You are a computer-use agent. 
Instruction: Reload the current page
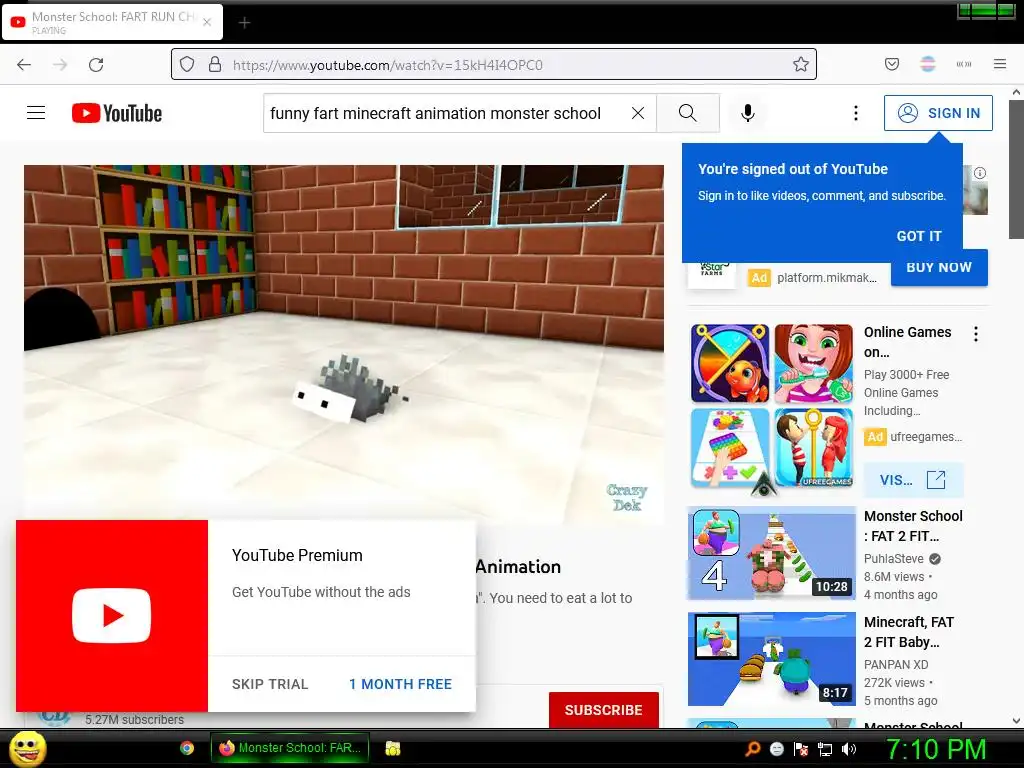[96, 65]
